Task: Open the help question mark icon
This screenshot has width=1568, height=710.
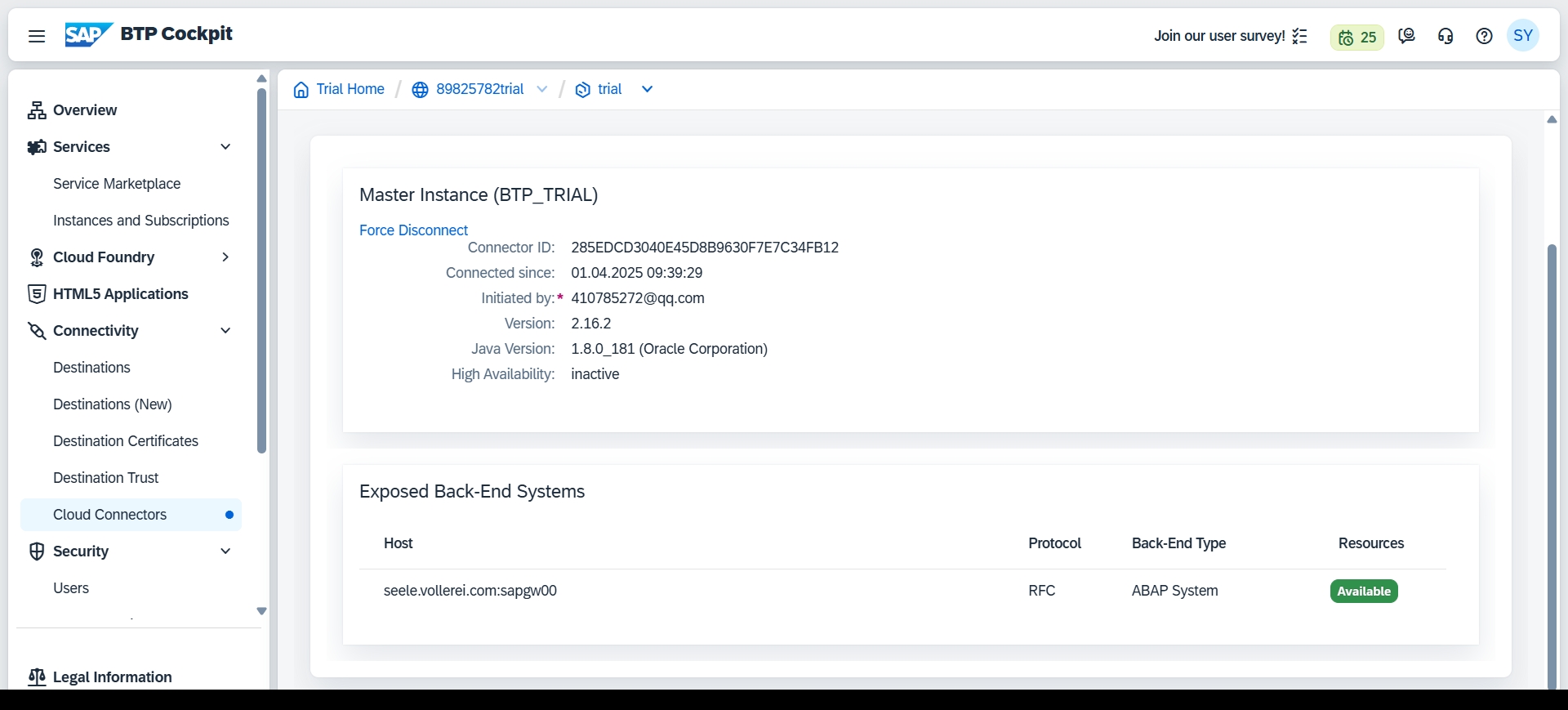Action: 1484,36
